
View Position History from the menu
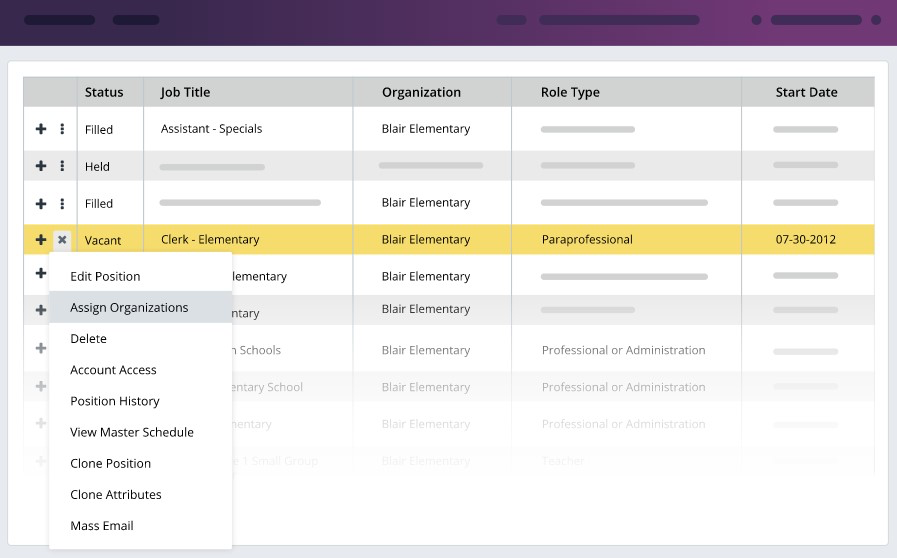pyautogui.click(x=115, y=401)
